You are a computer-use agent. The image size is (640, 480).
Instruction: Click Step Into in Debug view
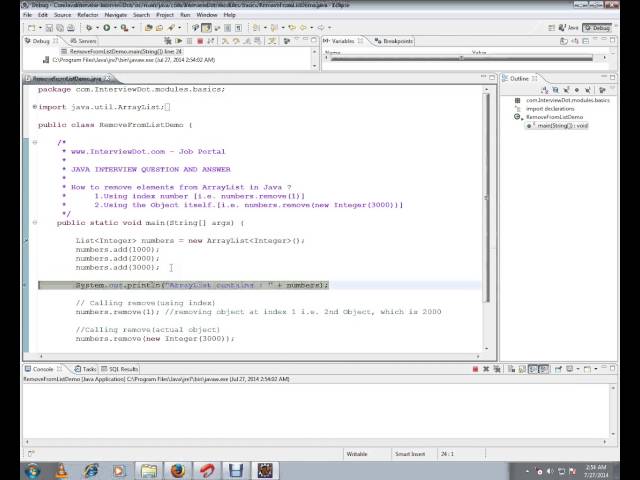click(225, 41)
